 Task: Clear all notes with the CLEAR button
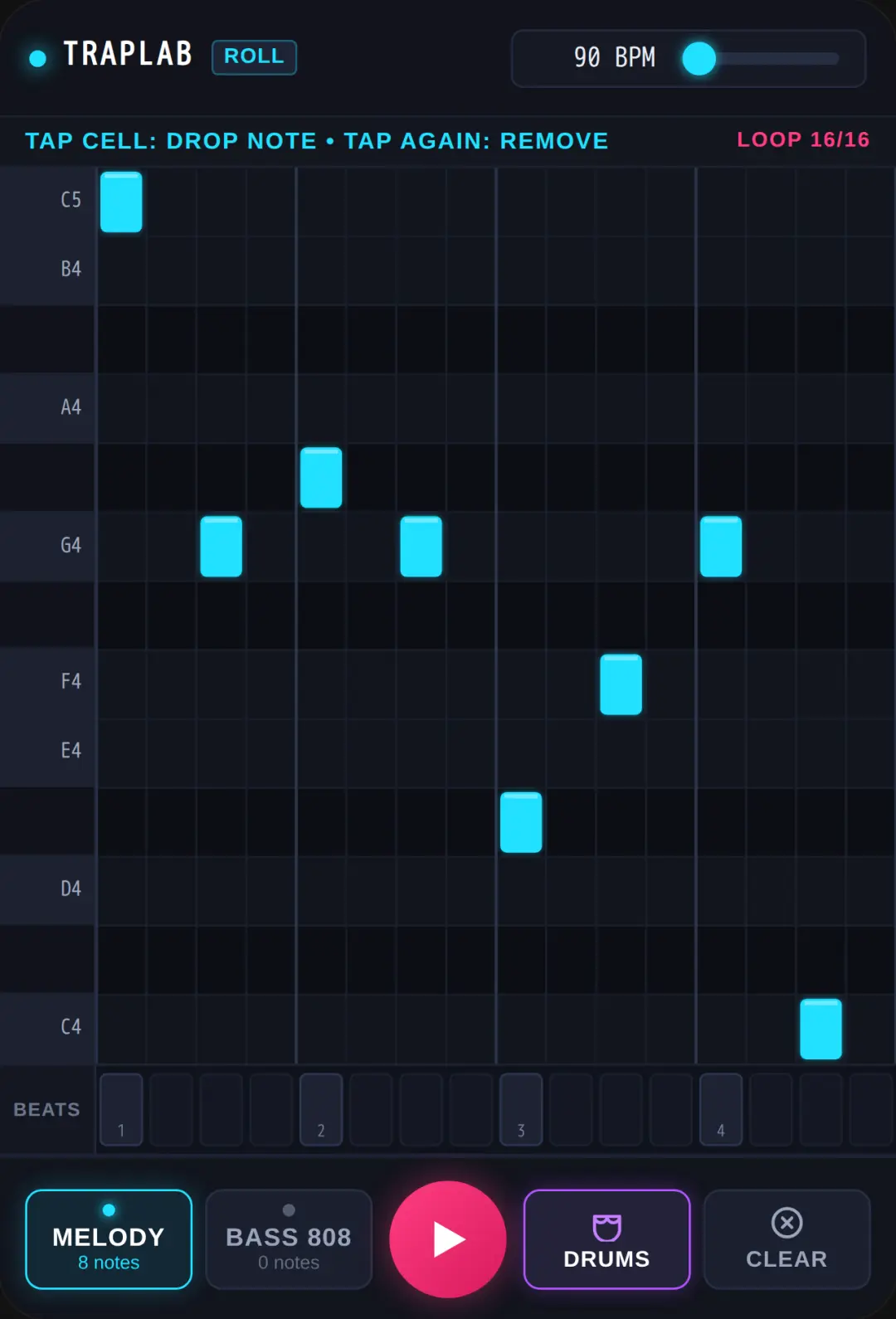[x=786, y=1239]
